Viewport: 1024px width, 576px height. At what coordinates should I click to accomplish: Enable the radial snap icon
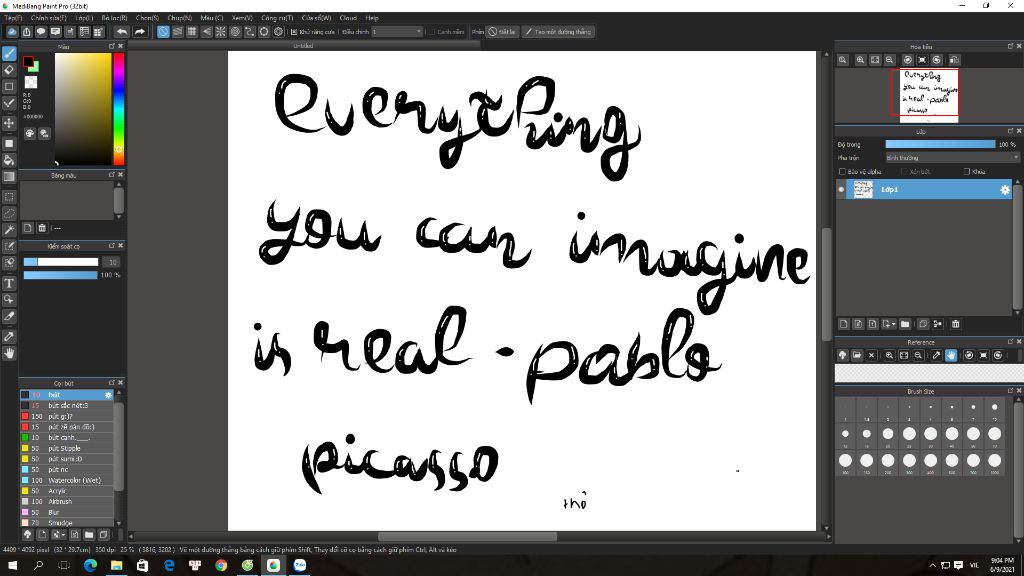coord(221,31)
